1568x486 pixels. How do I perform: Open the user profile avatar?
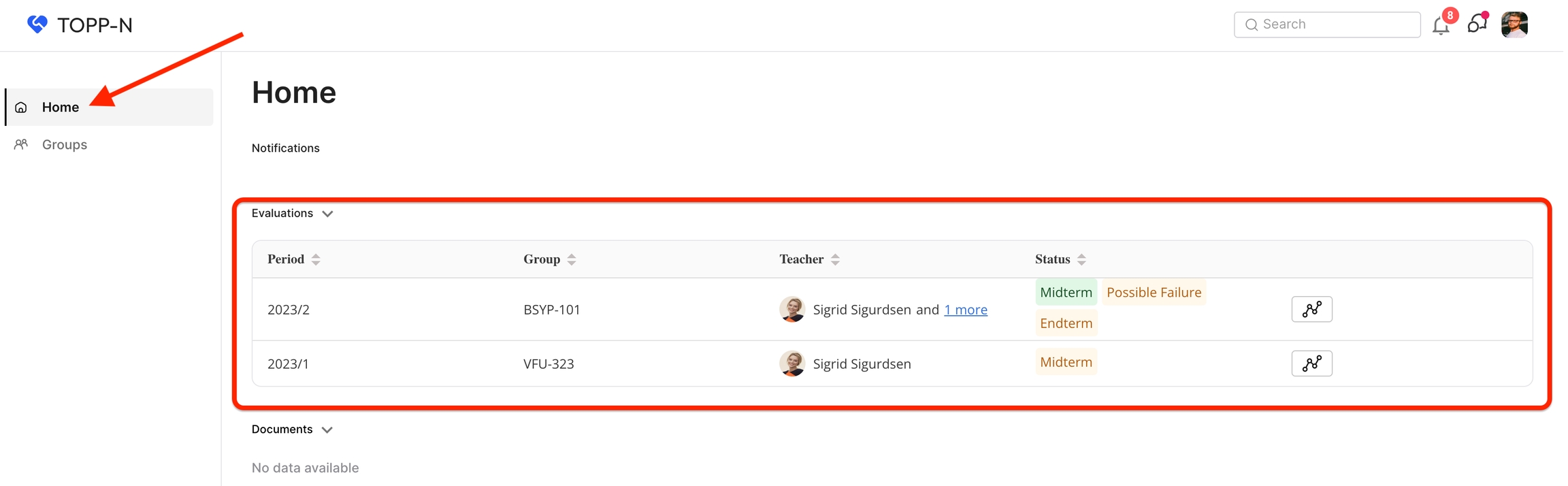pyautogui.click(x=1514, y=25)
